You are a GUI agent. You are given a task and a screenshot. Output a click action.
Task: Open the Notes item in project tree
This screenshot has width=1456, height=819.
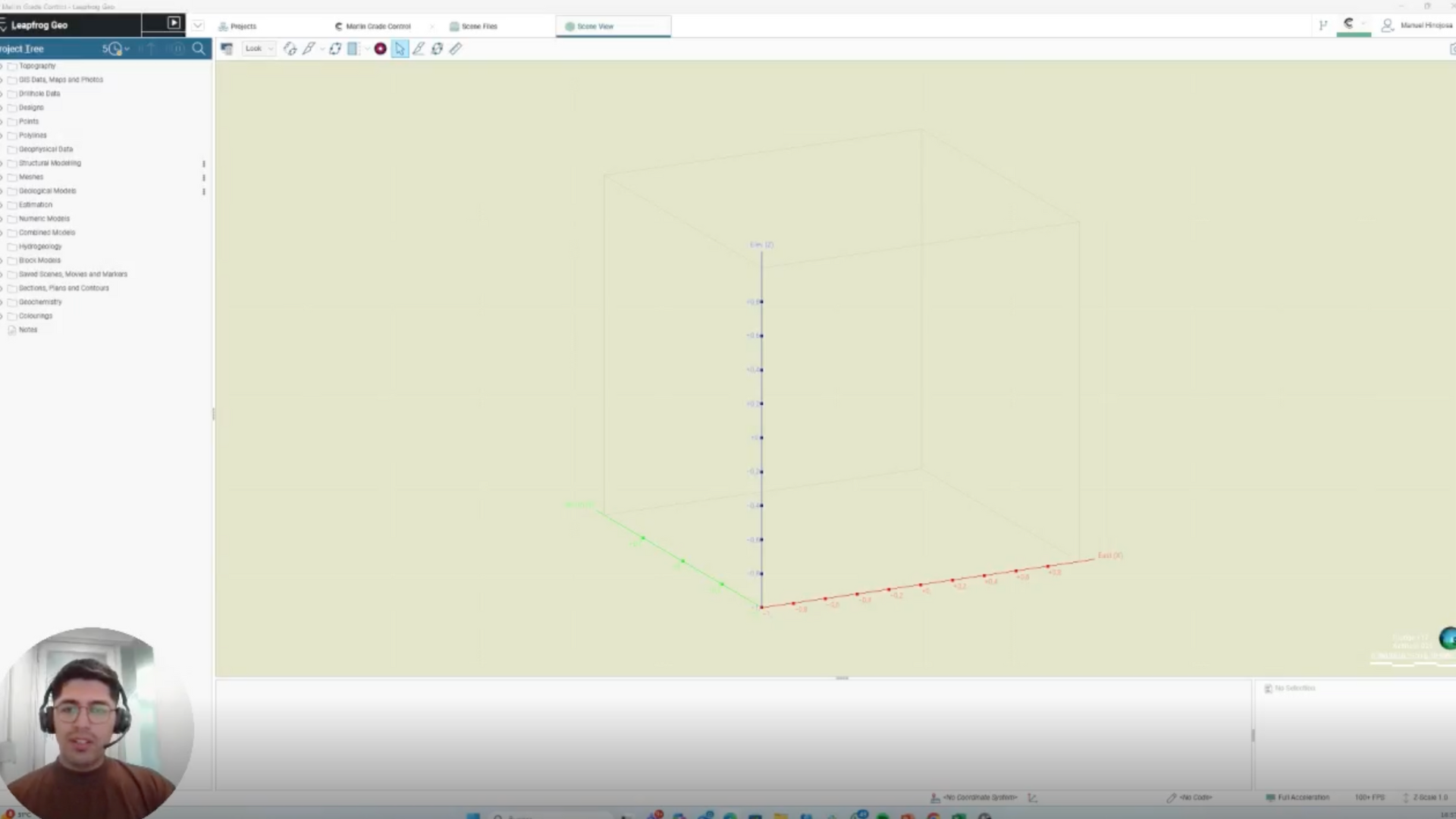point(28,330)
